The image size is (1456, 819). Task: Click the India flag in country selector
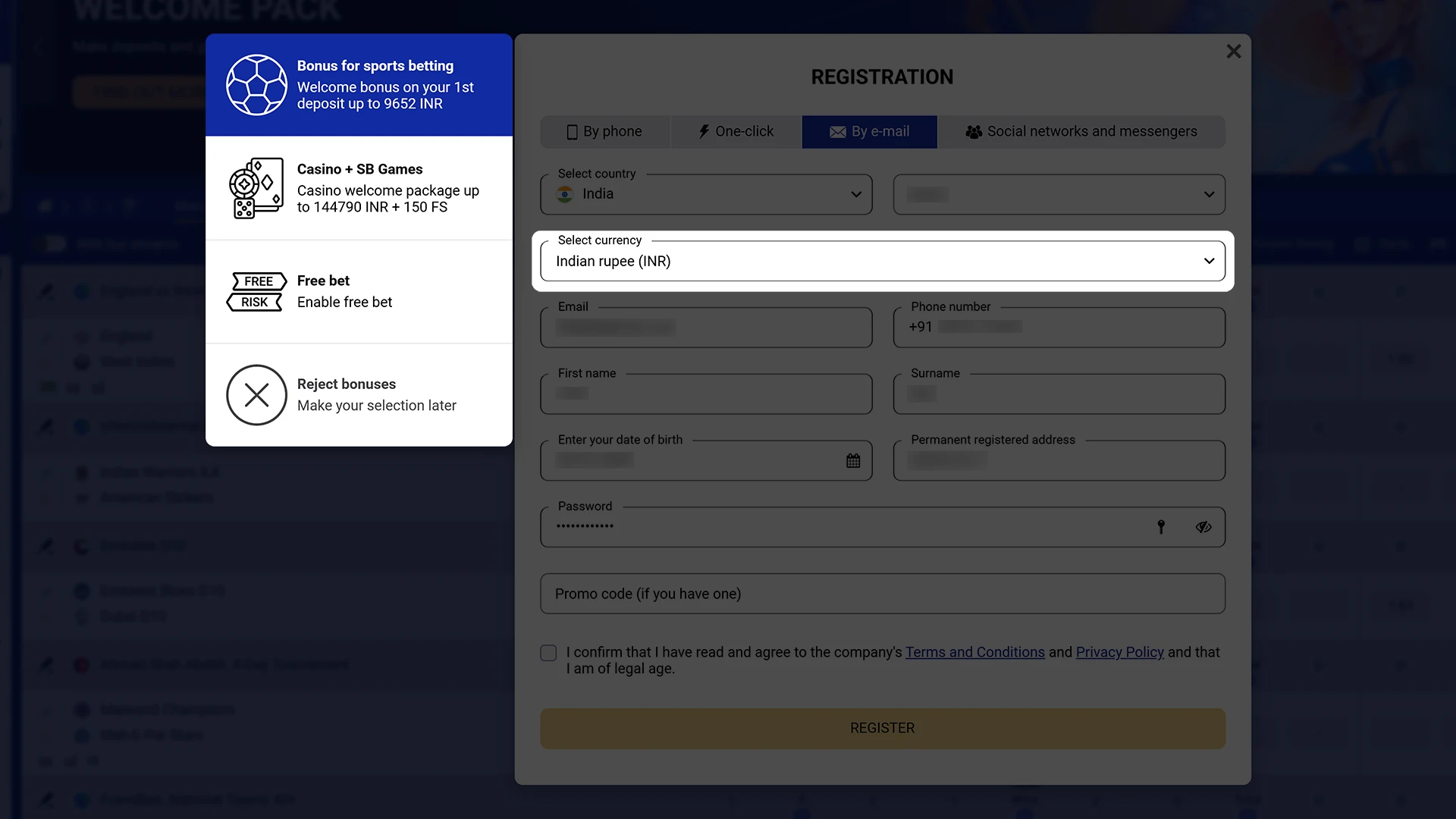[564, 194]
